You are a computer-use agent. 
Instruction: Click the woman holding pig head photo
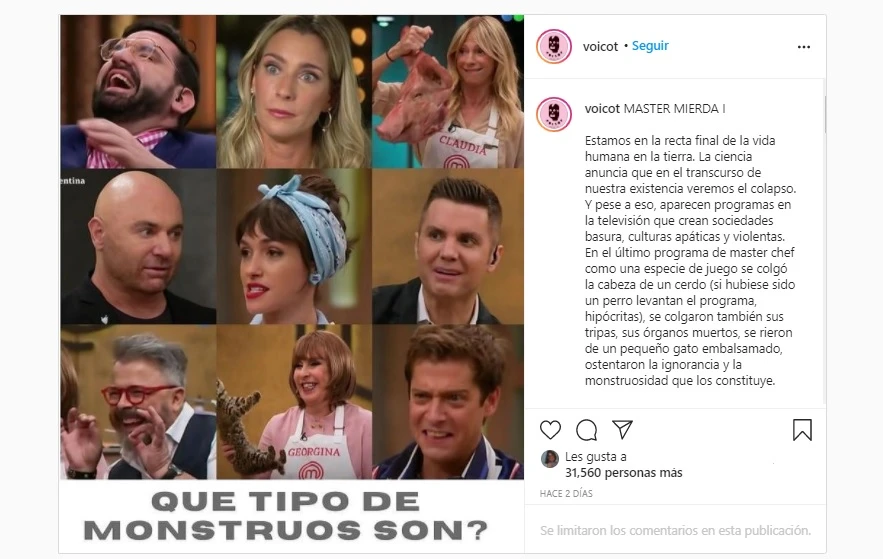(448, 92)
